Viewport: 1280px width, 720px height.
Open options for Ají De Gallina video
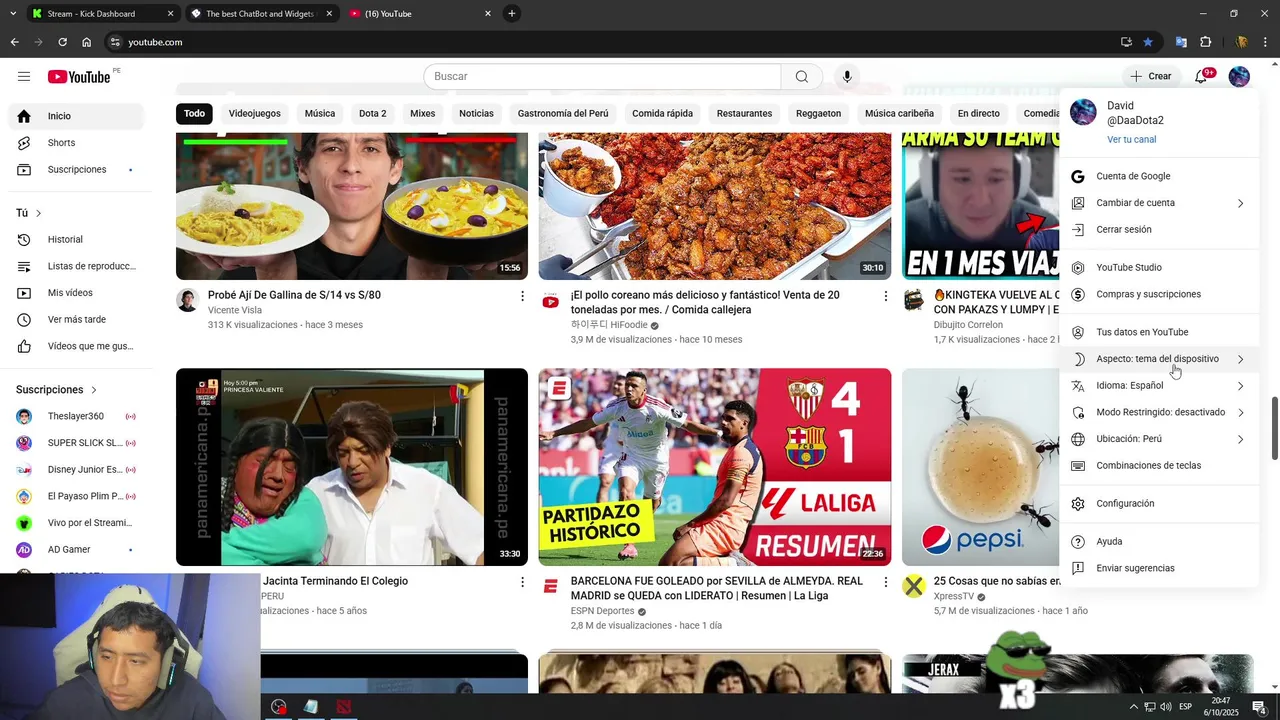[522, 296]
